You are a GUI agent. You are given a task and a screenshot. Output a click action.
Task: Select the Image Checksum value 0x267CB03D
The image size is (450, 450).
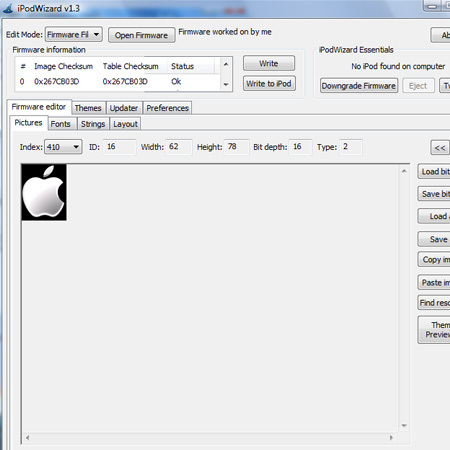tap(57, 82)
